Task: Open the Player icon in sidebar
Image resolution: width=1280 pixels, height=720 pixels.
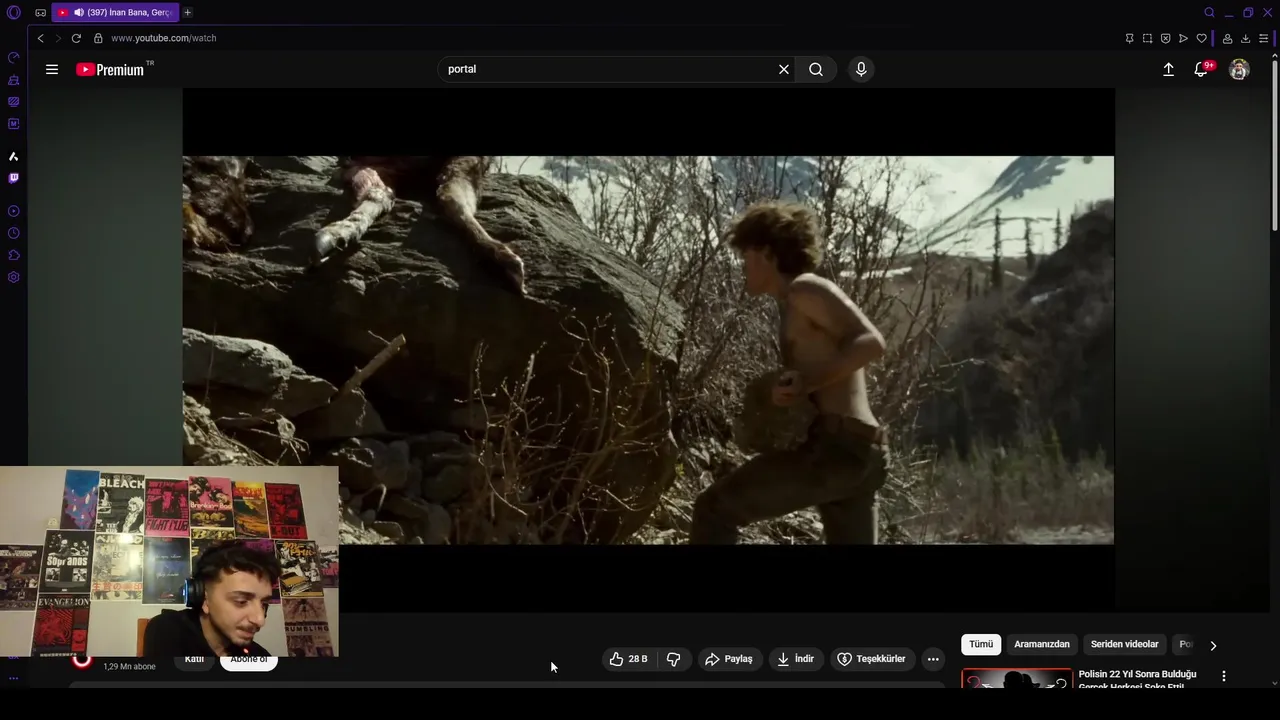Action: (x=13, y=211)
